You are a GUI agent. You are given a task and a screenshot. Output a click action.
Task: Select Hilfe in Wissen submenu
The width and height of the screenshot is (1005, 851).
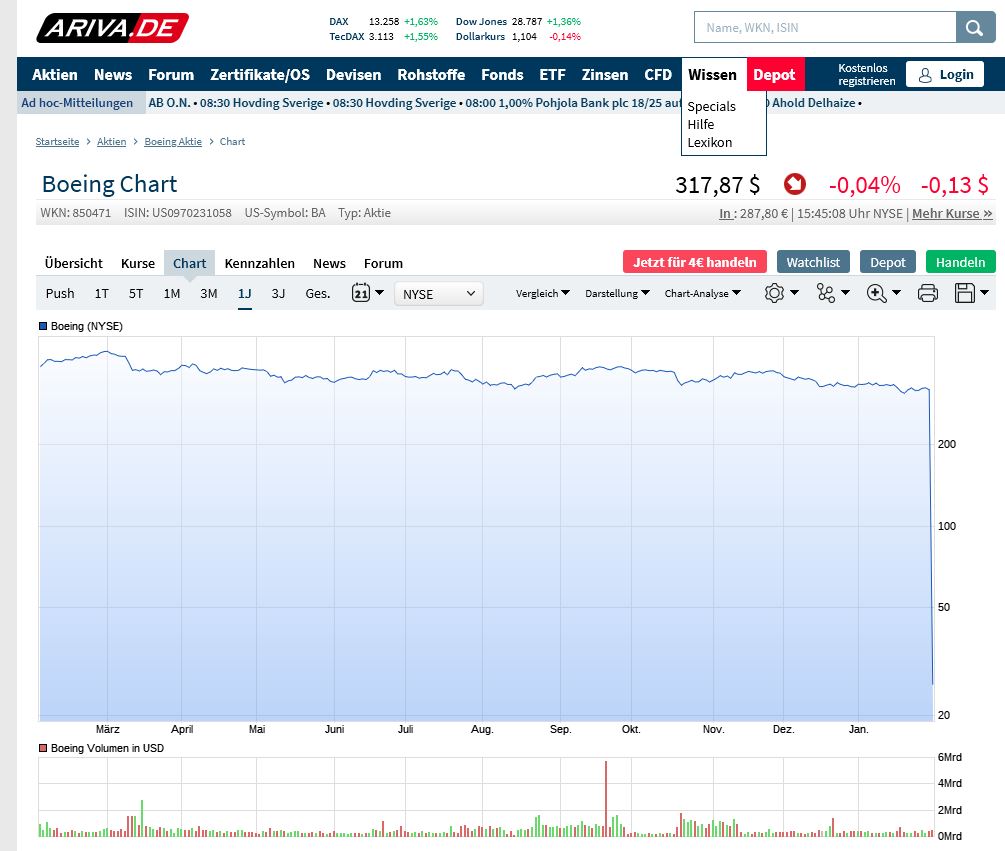click(701, 124)
